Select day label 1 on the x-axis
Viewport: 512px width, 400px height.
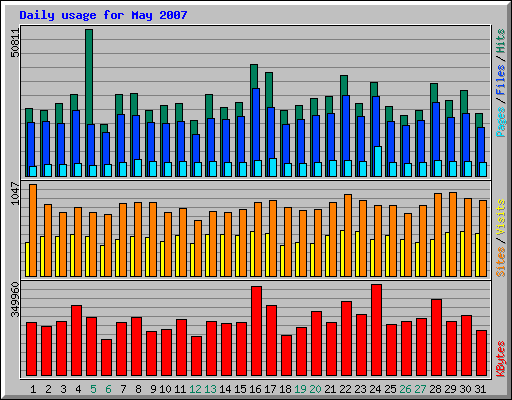click(x=33, y=389)
